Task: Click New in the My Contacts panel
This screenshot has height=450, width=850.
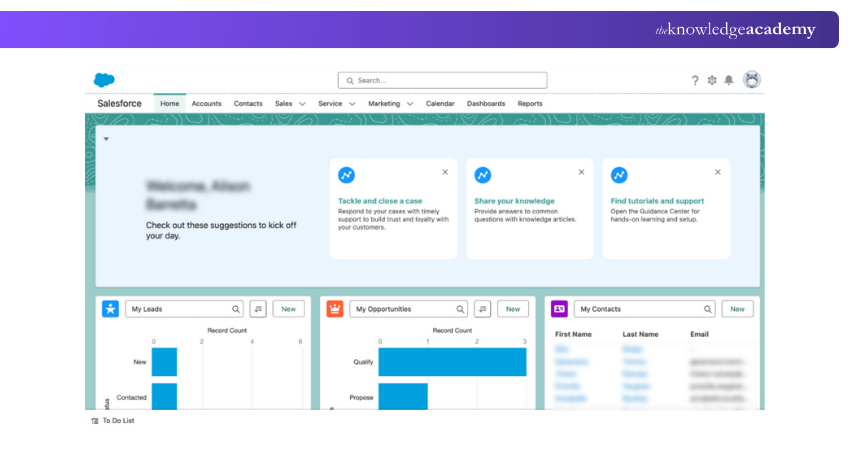Action: point(737,309)
